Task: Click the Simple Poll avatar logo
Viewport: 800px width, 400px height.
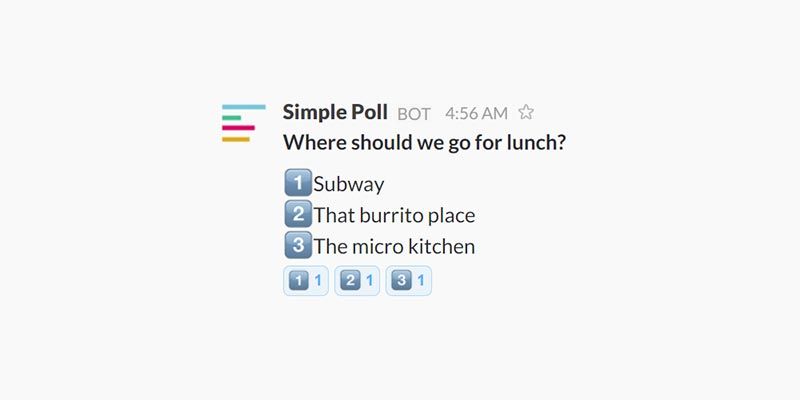Action: 243,123
